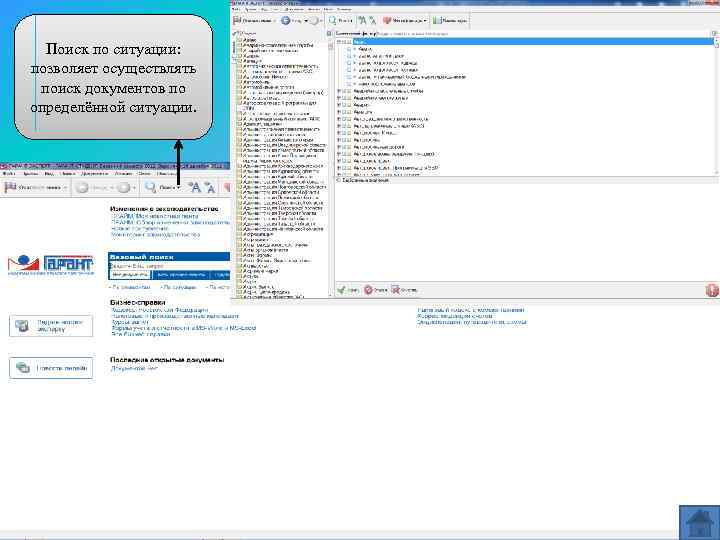Open the Документы menu in main Garant window
This screenshot has width=720, height=540.
click(x=94, y=174)
